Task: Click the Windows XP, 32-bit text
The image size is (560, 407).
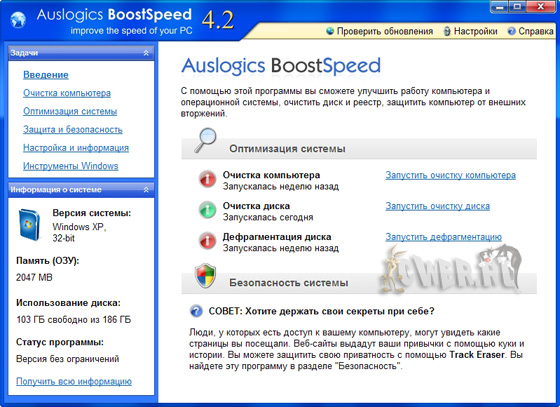Action: [79, 232]
